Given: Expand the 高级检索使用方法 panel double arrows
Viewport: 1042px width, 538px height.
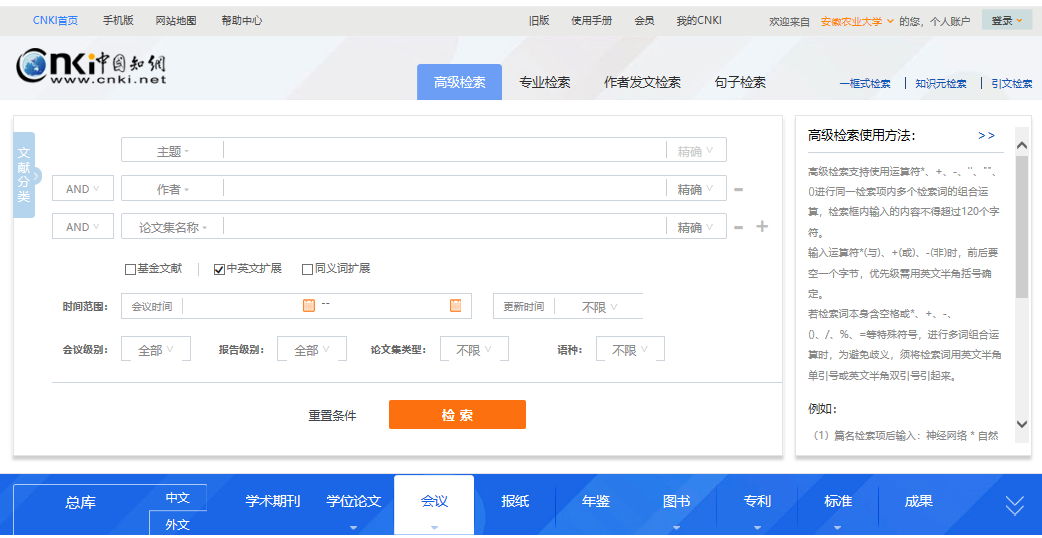Looking at the screenshot, I should point(986,135).
